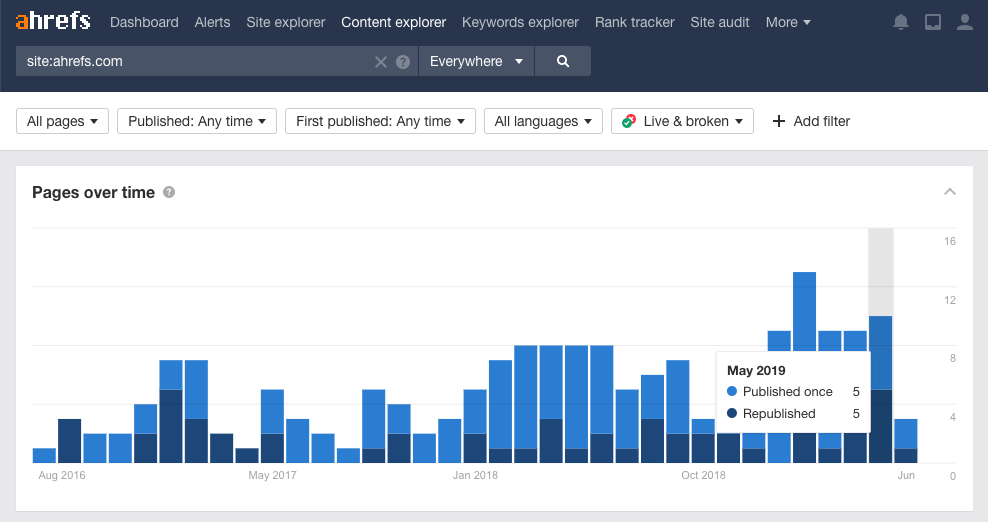The image size is (988, 522).
Task: Open the messages panel icon
Action: [933, 23]
